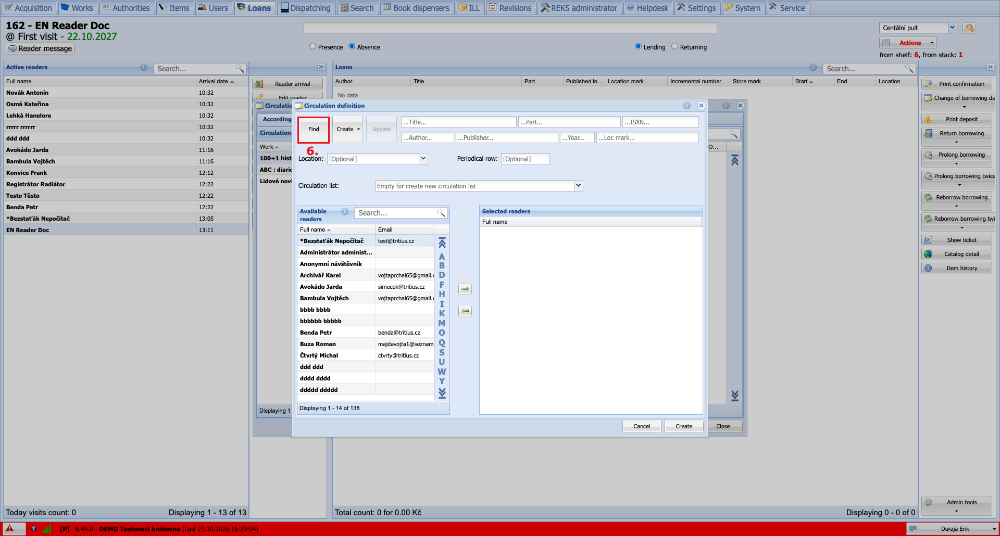The width and height of the screenshot is (1000, 536).
Task: Open the Create split-button menu
Action: pyautogui.click(x=348, y=130)
